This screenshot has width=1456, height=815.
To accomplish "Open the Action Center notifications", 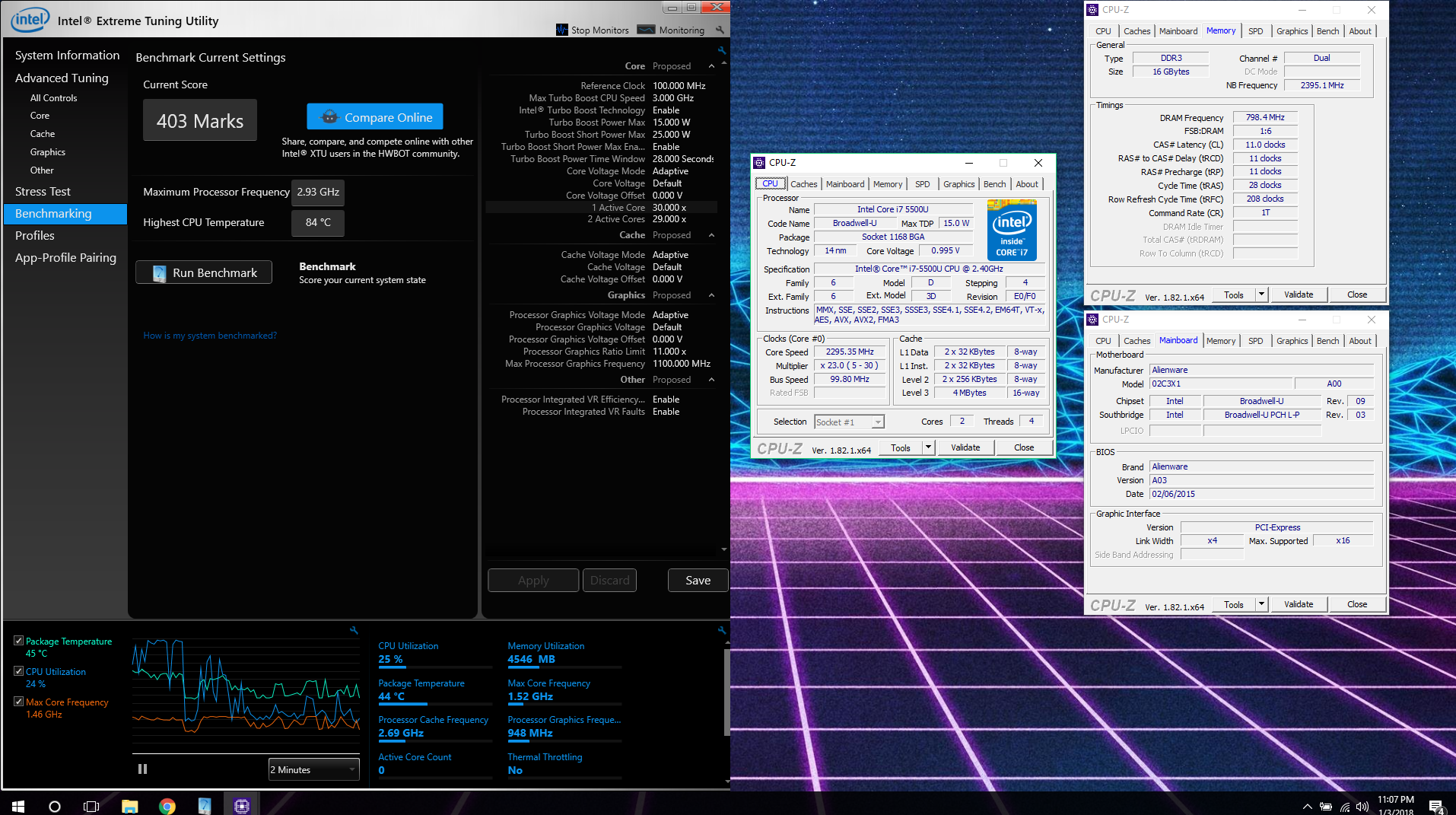I will [x=1436, y=807].
